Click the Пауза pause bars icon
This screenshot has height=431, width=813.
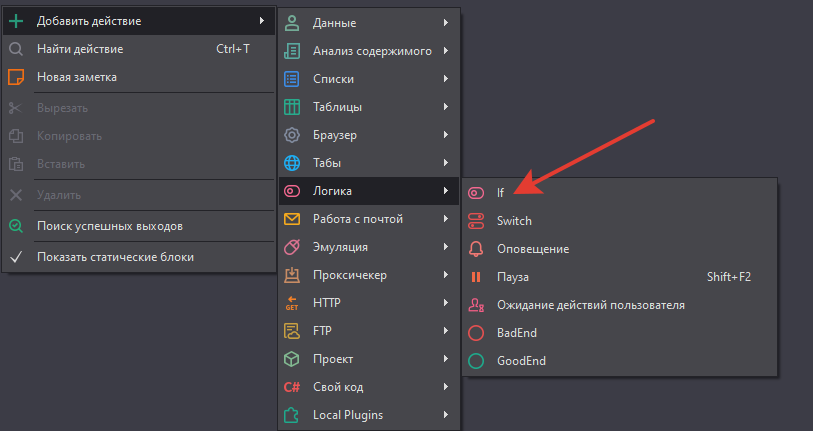pyautogui.click(x=476, y=276)
